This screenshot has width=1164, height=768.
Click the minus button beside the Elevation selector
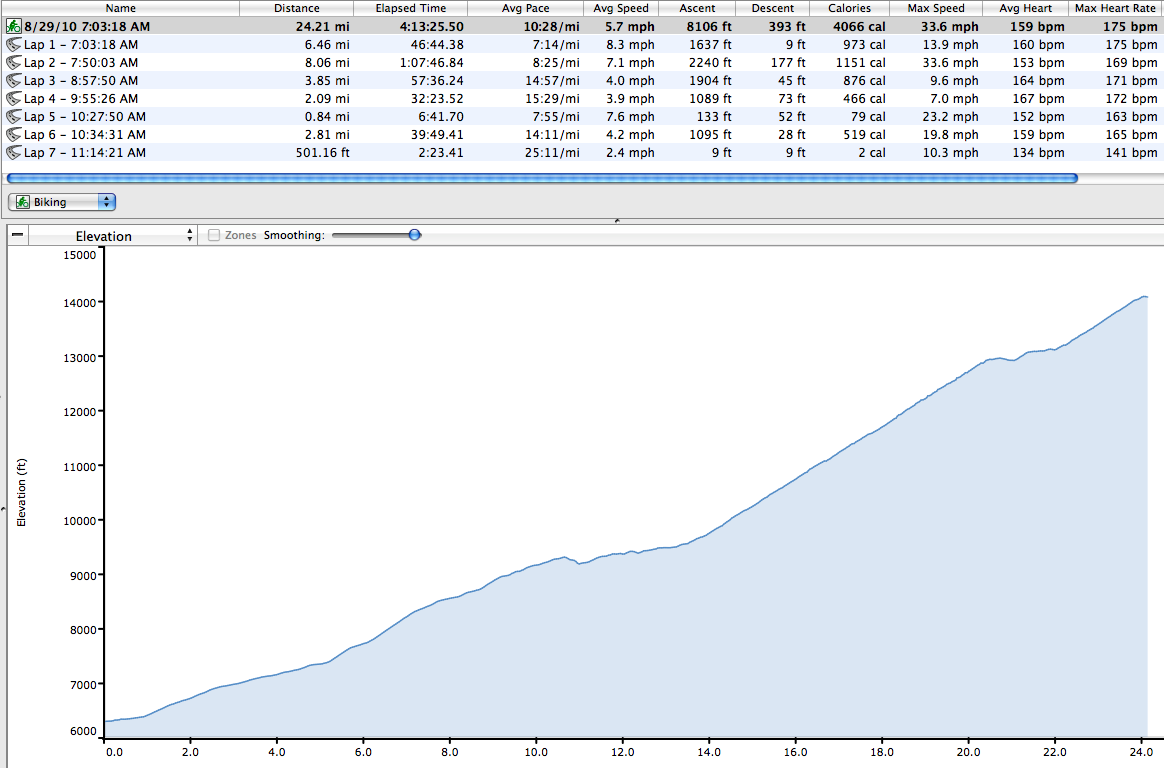point(17,236)
